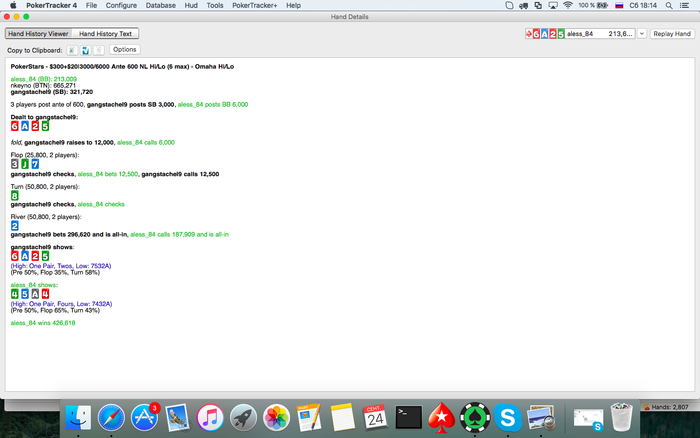Open Calendar from the Dock
The height and width of the screenshot is (438, 700).
coord(375,418)
